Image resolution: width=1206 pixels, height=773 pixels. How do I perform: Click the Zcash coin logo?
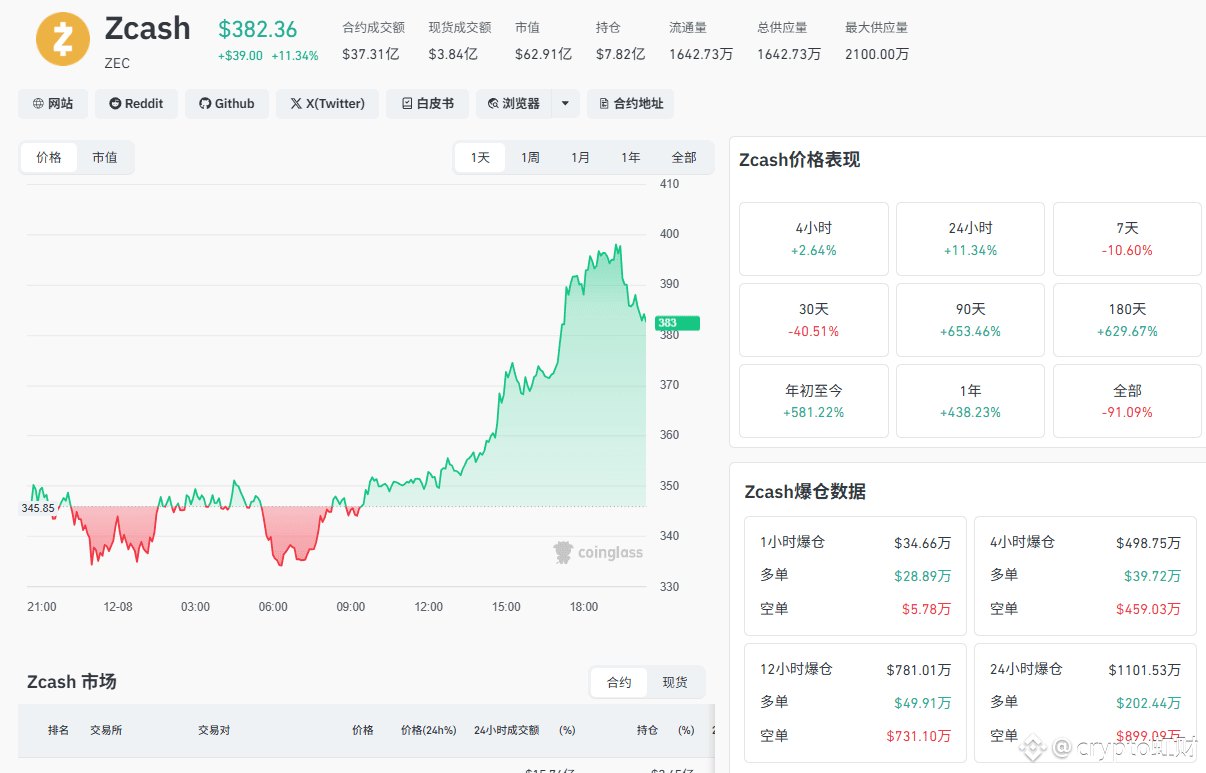tap(63, 39)
